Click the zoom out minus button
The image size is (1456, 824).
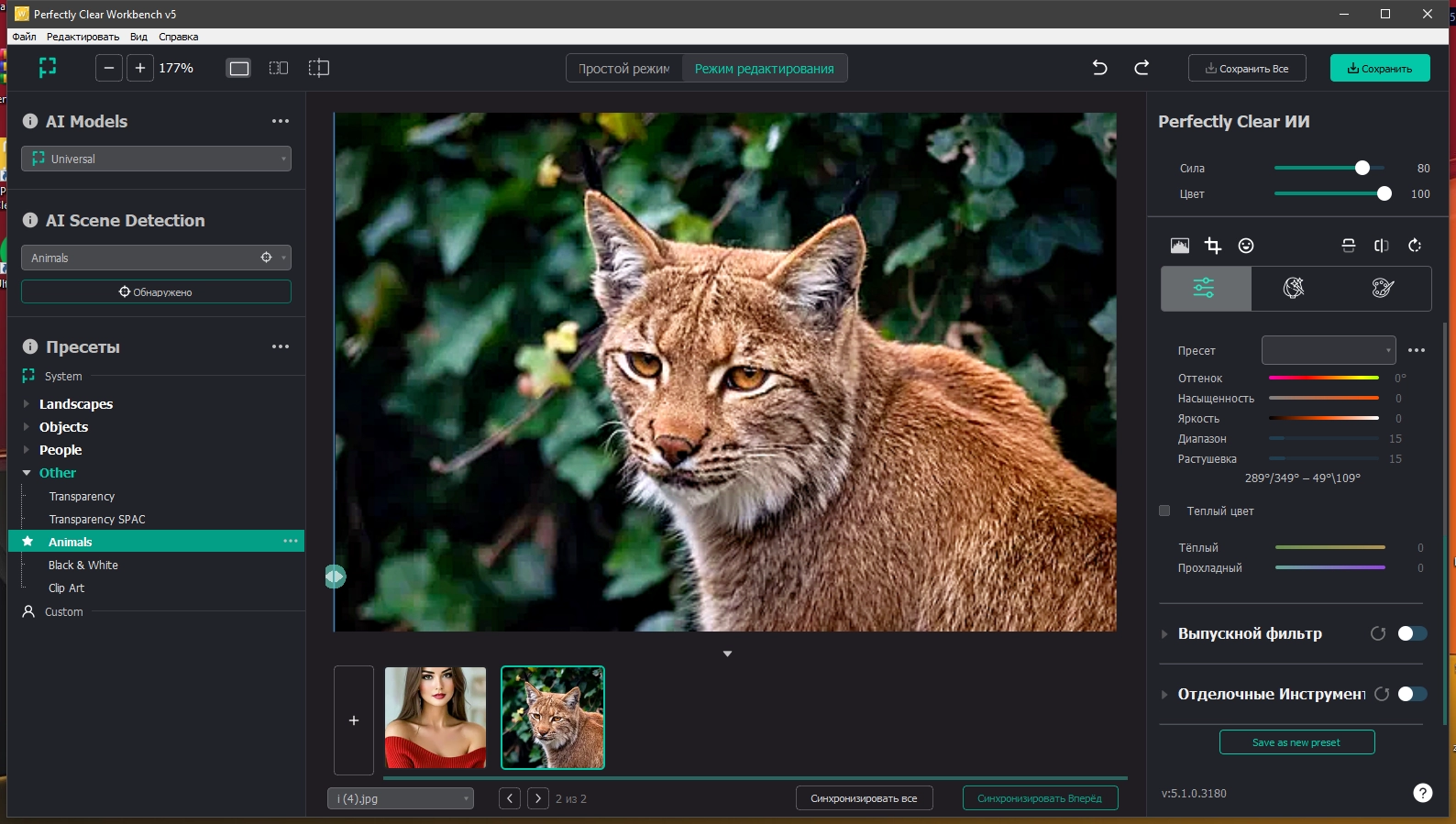[x=109, y=68]
